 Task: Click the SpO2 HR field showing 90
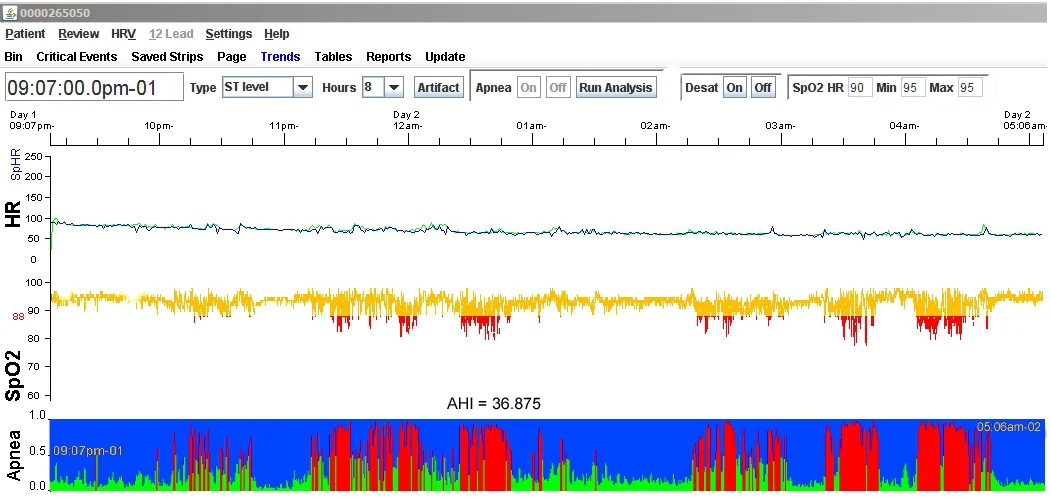(x=860, y=87)
